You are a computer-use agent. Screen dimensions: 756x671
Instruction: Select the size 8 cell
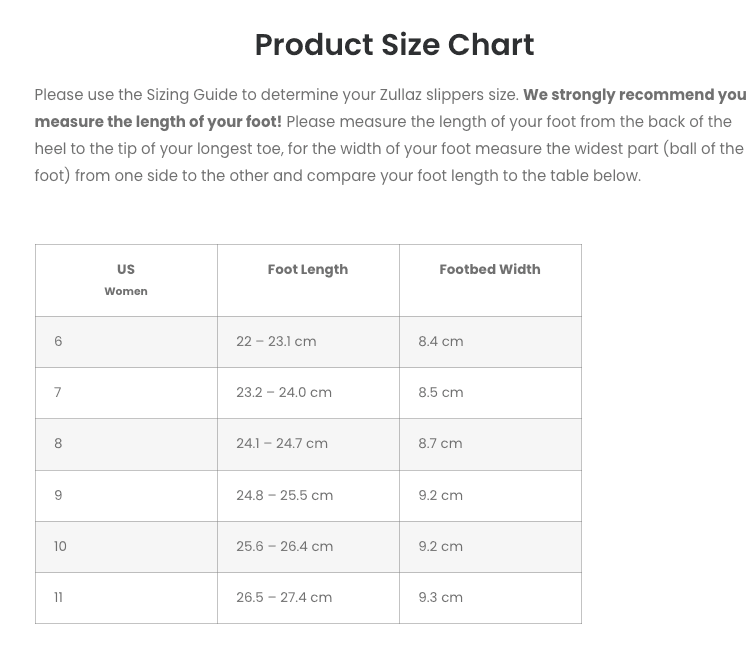[x=58, y=444]
